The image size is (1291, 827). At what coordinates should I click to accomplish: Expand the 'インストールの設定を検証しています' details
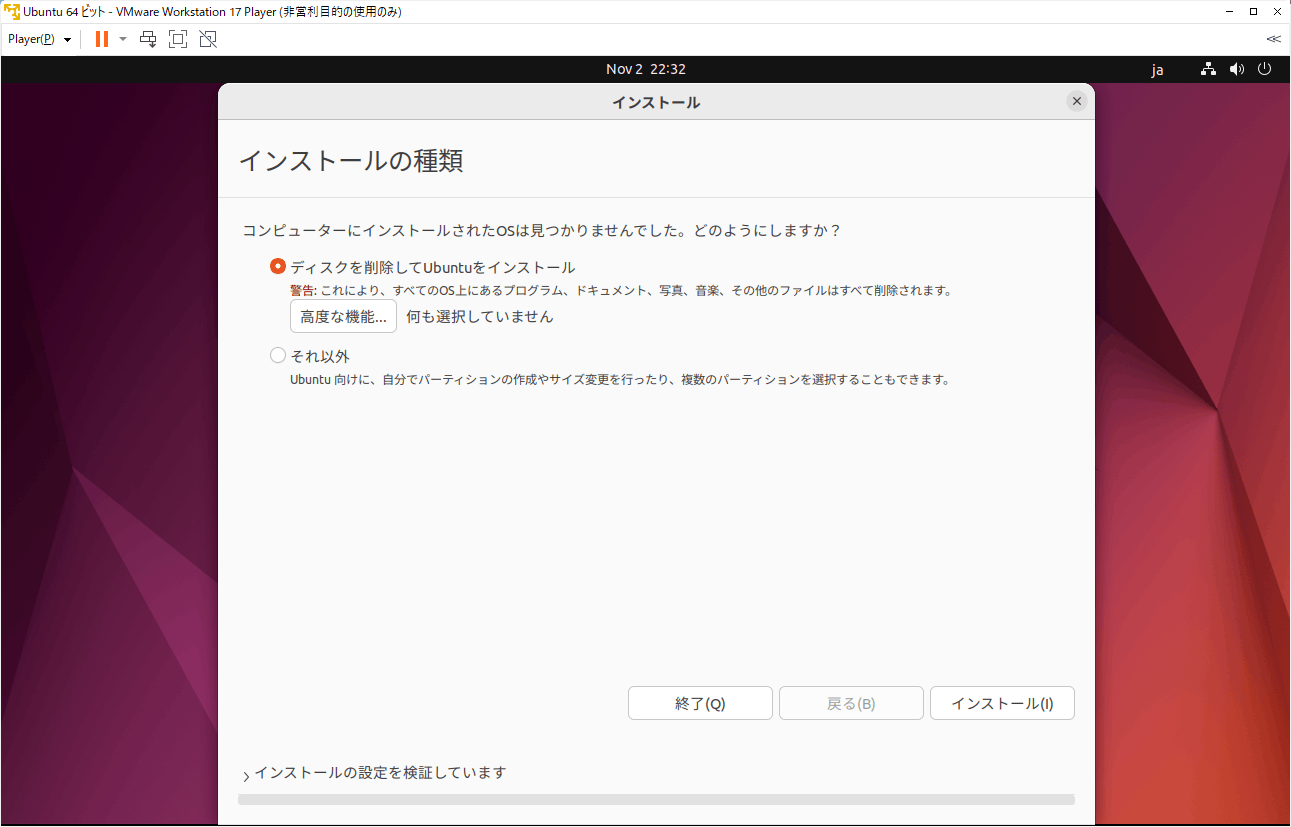[247, 775]
